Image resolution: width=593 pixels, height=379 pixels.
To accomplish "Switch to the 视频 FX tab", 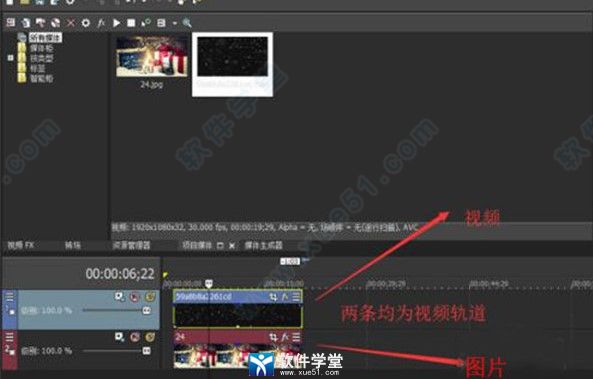I will click(x=21, y=245).
